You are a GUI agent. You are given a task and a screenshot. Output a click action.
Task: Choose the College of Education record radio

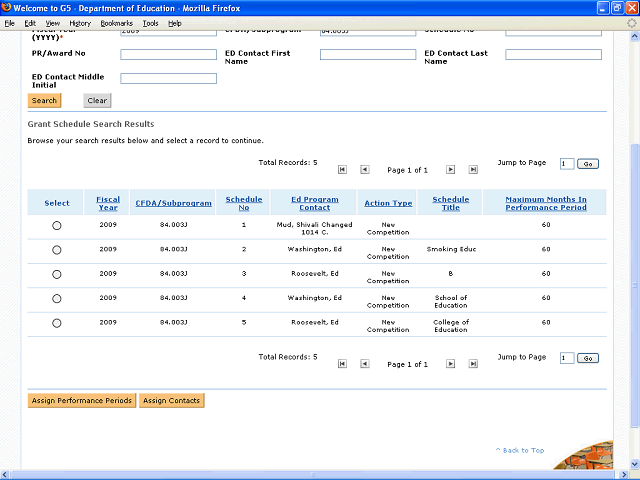[57, 323]
